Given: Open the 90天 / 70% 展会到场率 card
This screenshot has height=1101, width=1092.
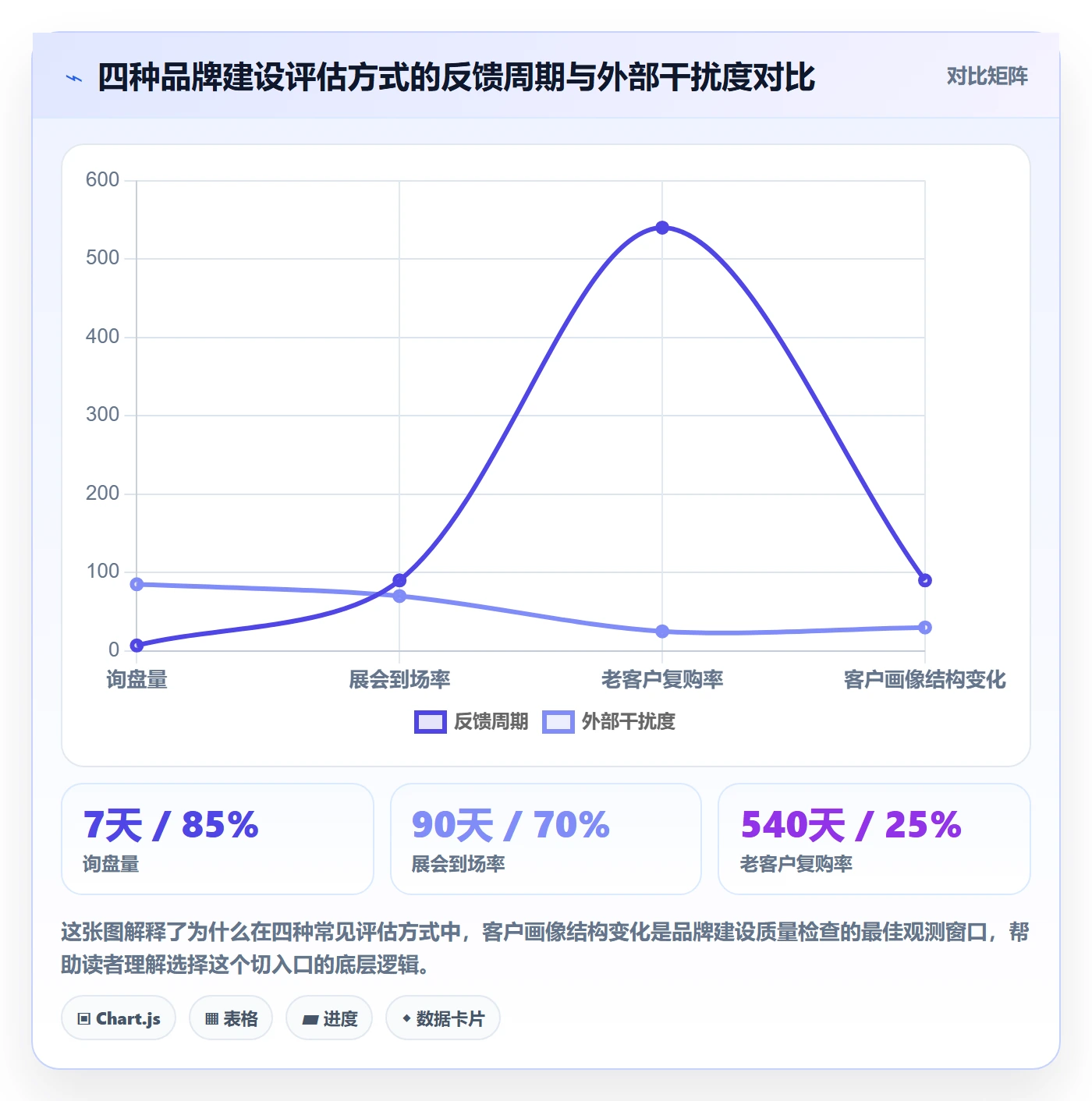Looking at the screenshot, I should (x=546, y=839).
